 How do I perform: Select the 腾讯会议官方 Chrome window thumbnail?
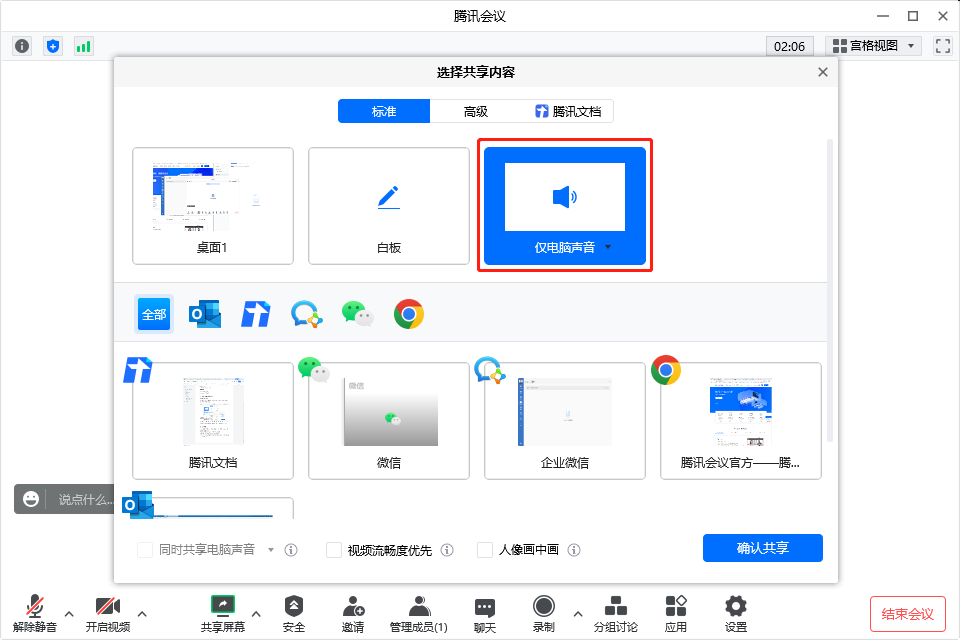point(741,421)
